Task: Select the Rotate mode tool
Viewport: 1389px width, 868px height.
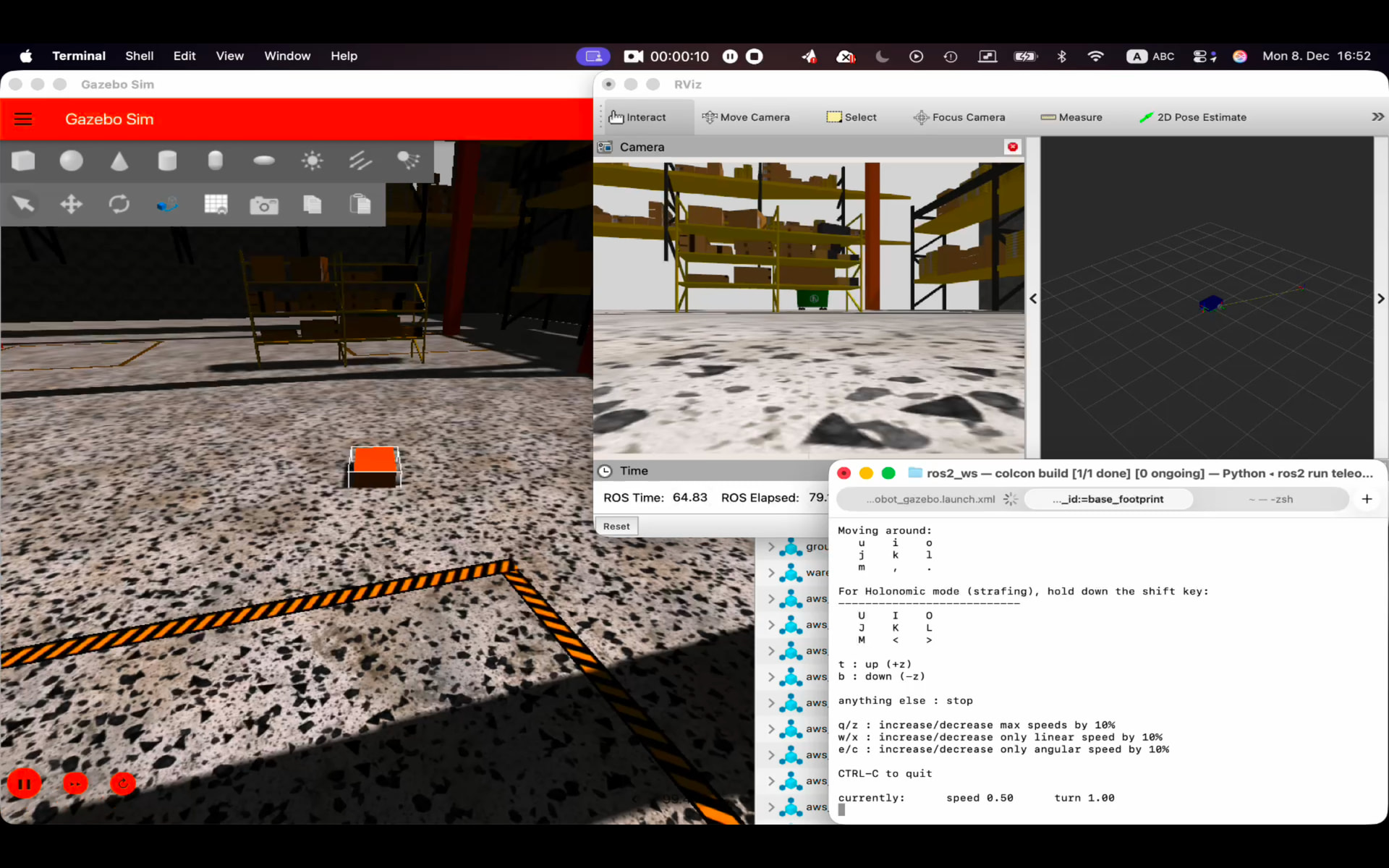Action: [x=119, y=205]
